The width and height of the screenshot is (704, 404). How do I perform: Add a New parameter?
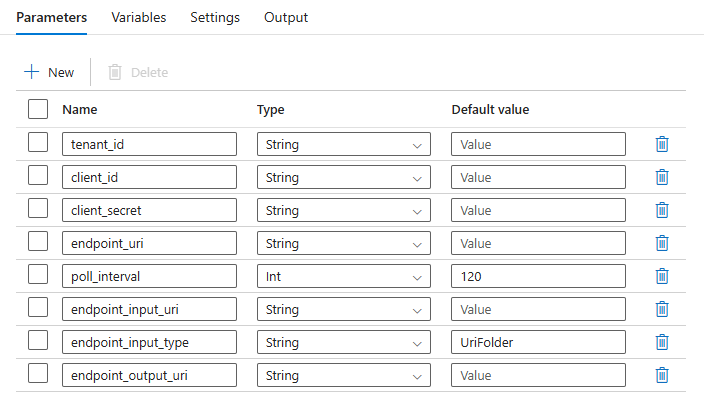pos(49,72)
